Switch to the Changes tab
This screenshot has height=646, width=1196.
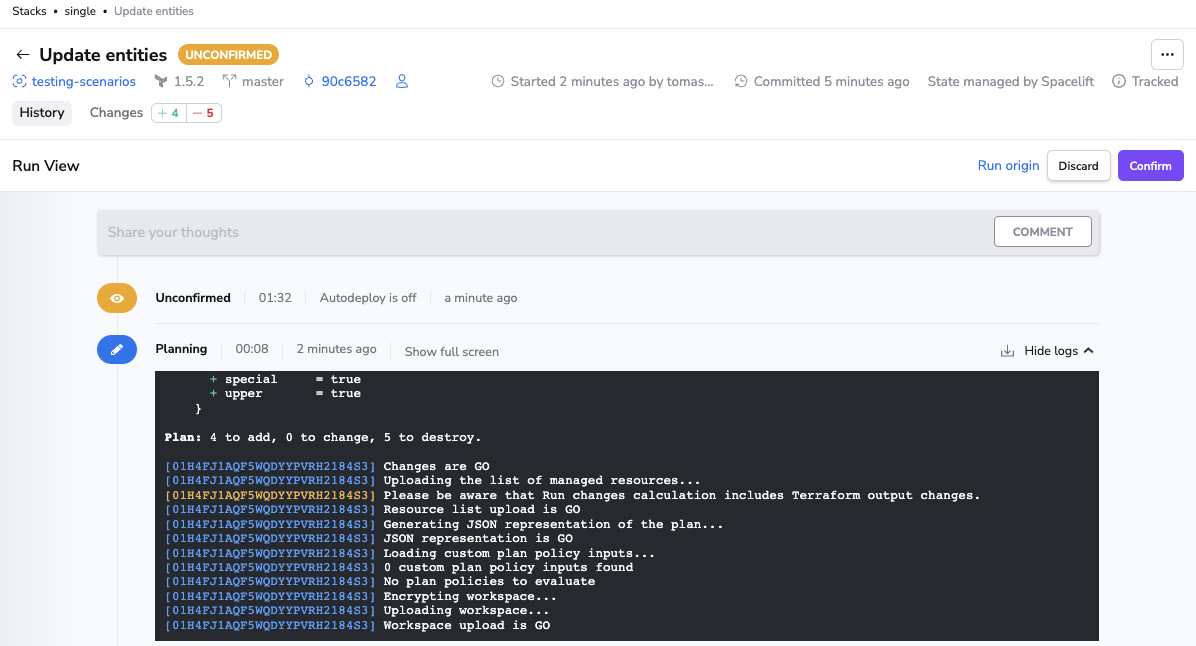(x=117, y=113)
